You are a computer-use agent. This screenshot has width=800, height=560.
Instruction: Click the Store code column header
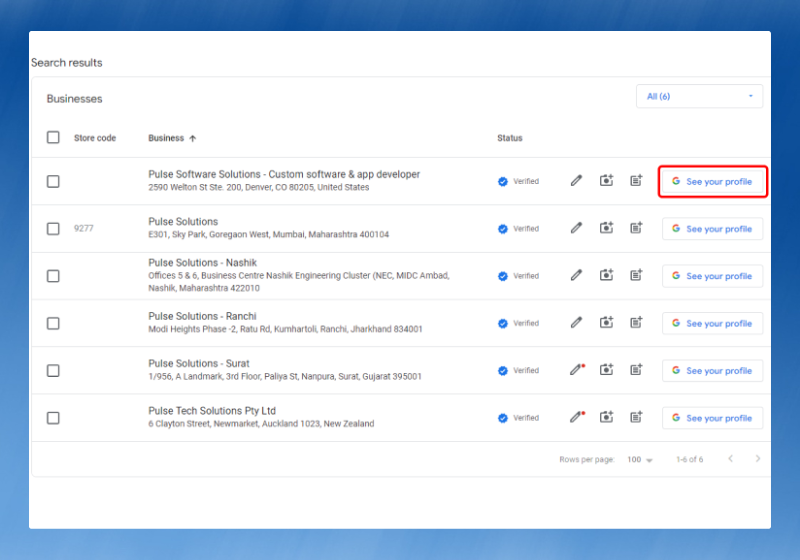(x=95, y=138)
